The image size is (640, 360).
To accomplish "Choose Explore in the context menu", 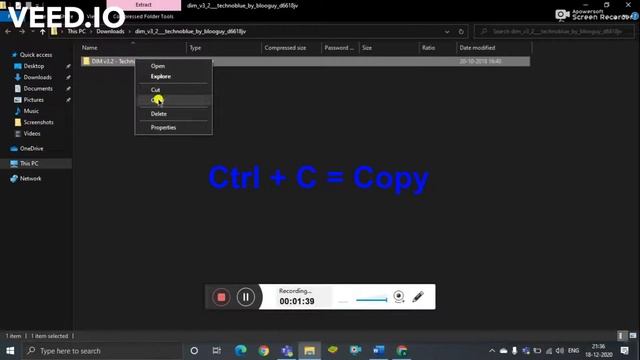I will point(160,76).
